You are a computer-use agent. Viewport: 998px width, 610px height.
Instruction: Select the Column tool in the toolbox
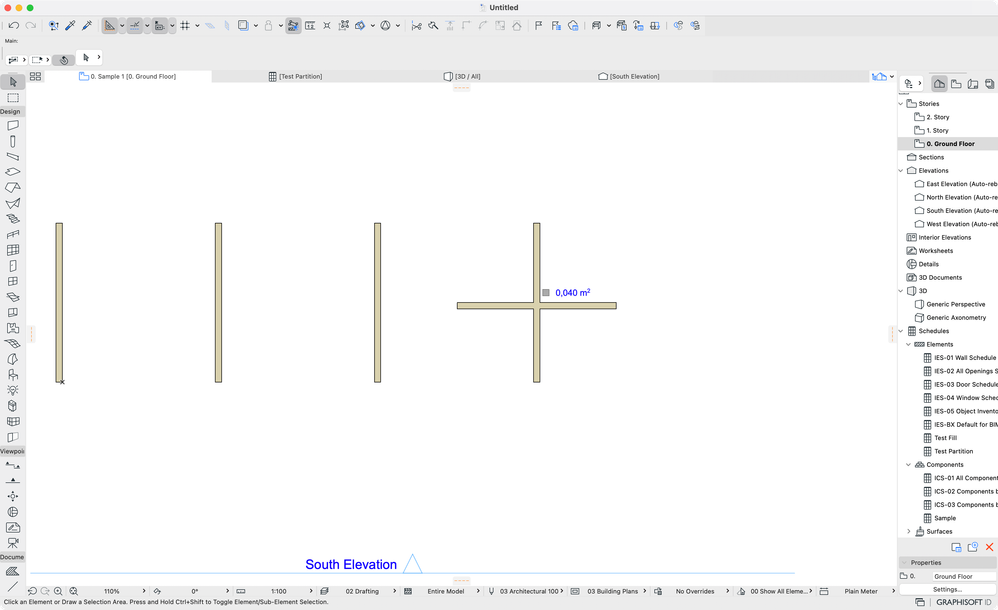[x=13, y=141]
